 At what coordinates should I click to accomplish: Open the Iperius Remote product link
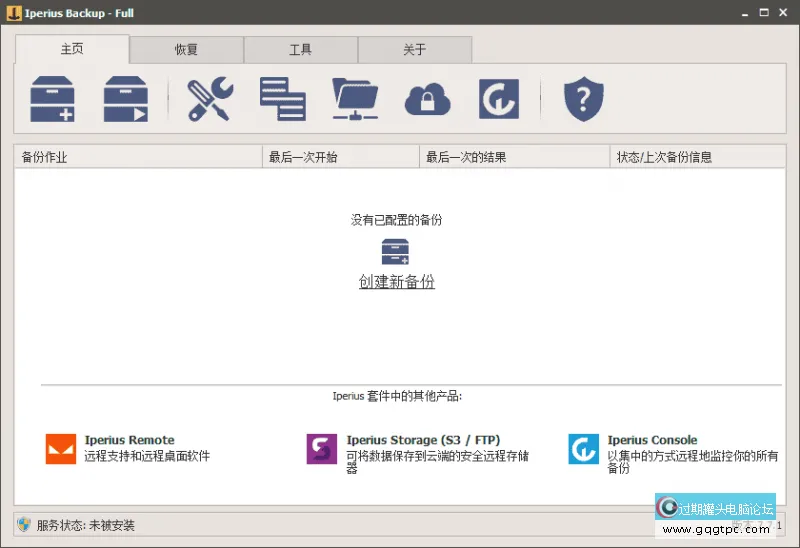pos(130,440)
